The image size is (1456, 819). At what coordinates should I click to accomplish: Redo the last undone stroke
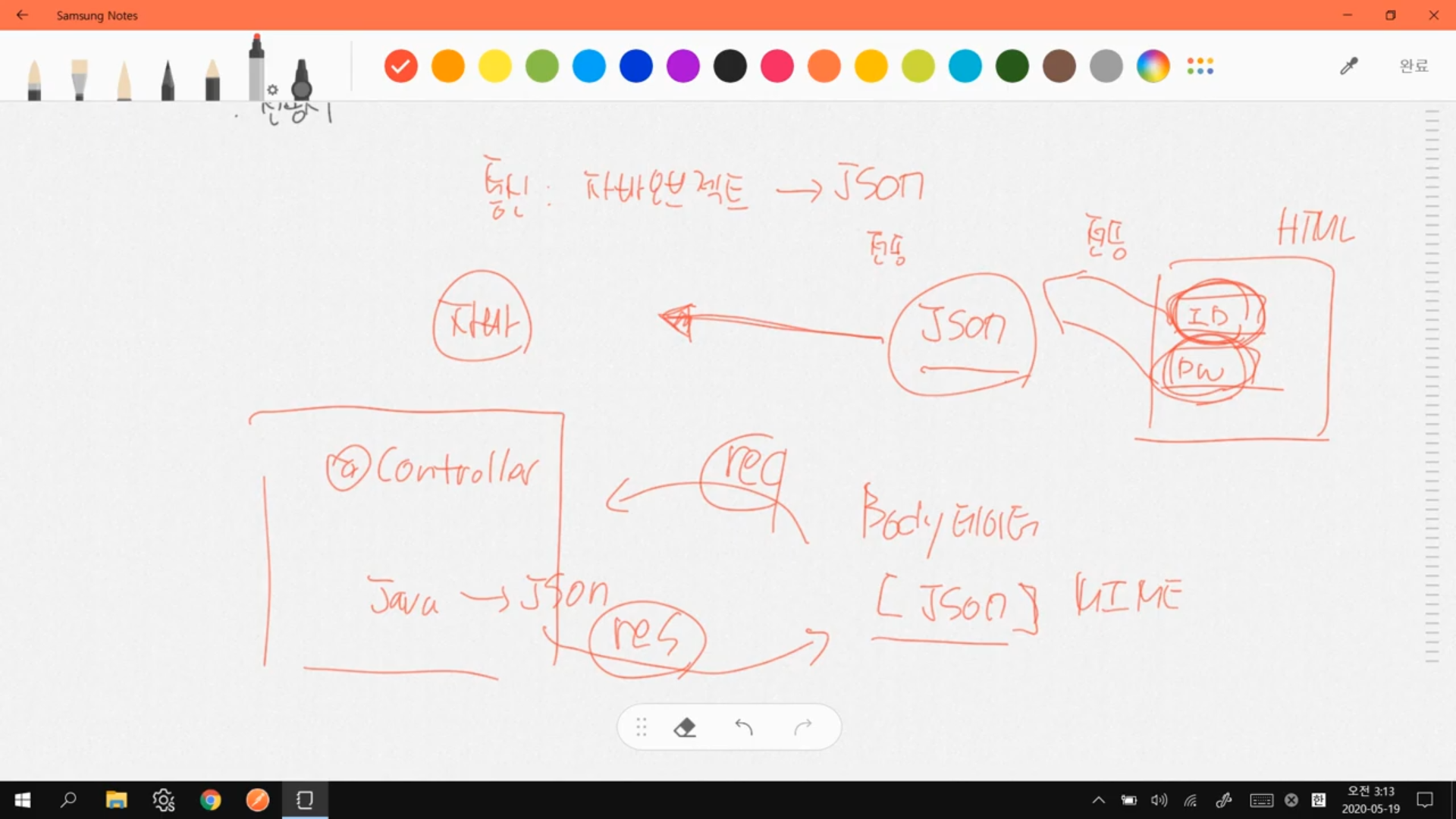[x=803, y=728]
